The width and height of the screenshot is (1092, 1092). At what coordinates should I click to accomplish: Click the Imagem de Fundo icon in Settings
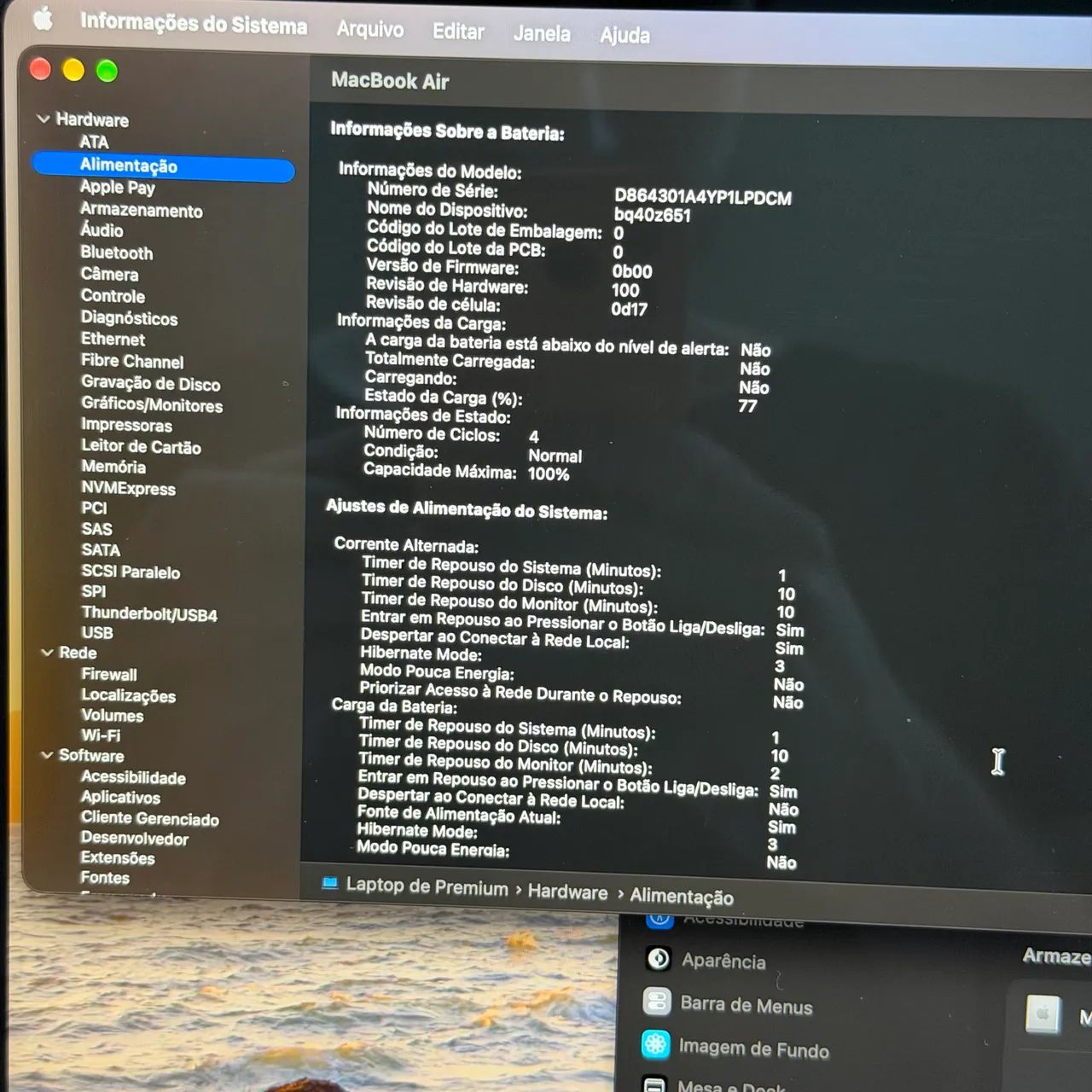point(655,1043)
